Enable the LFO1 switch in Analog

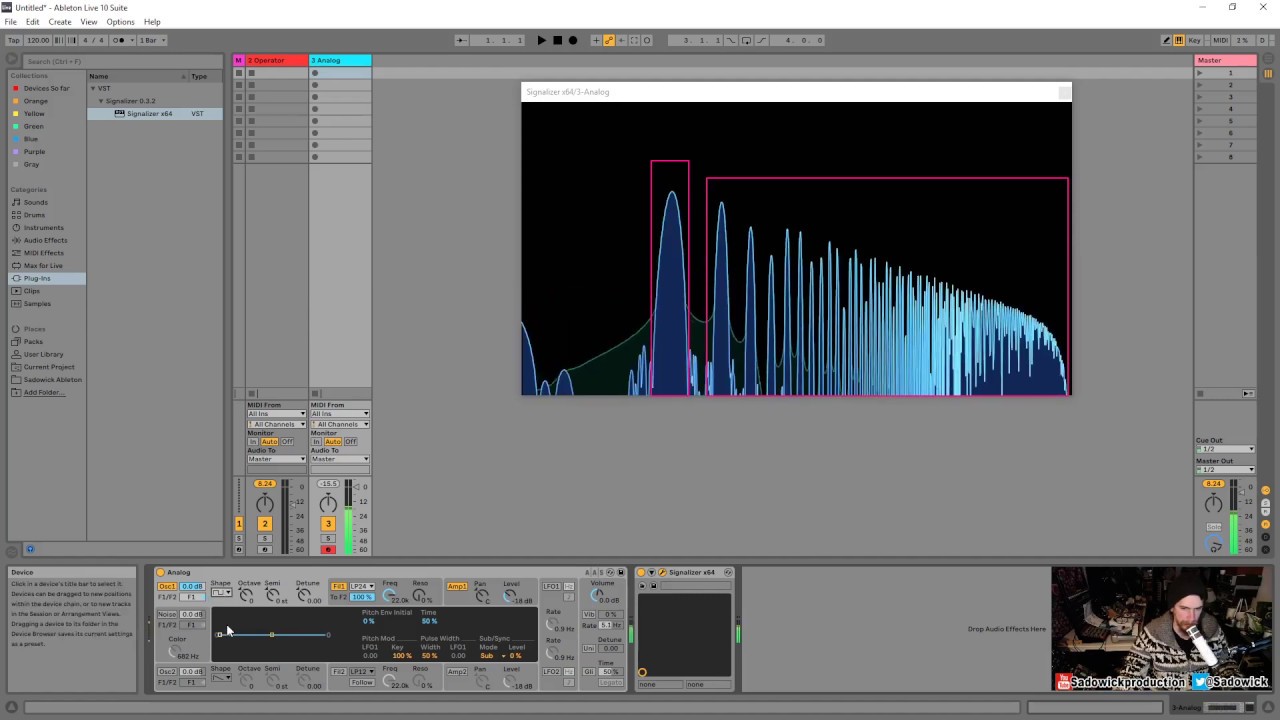click(551, 587)
